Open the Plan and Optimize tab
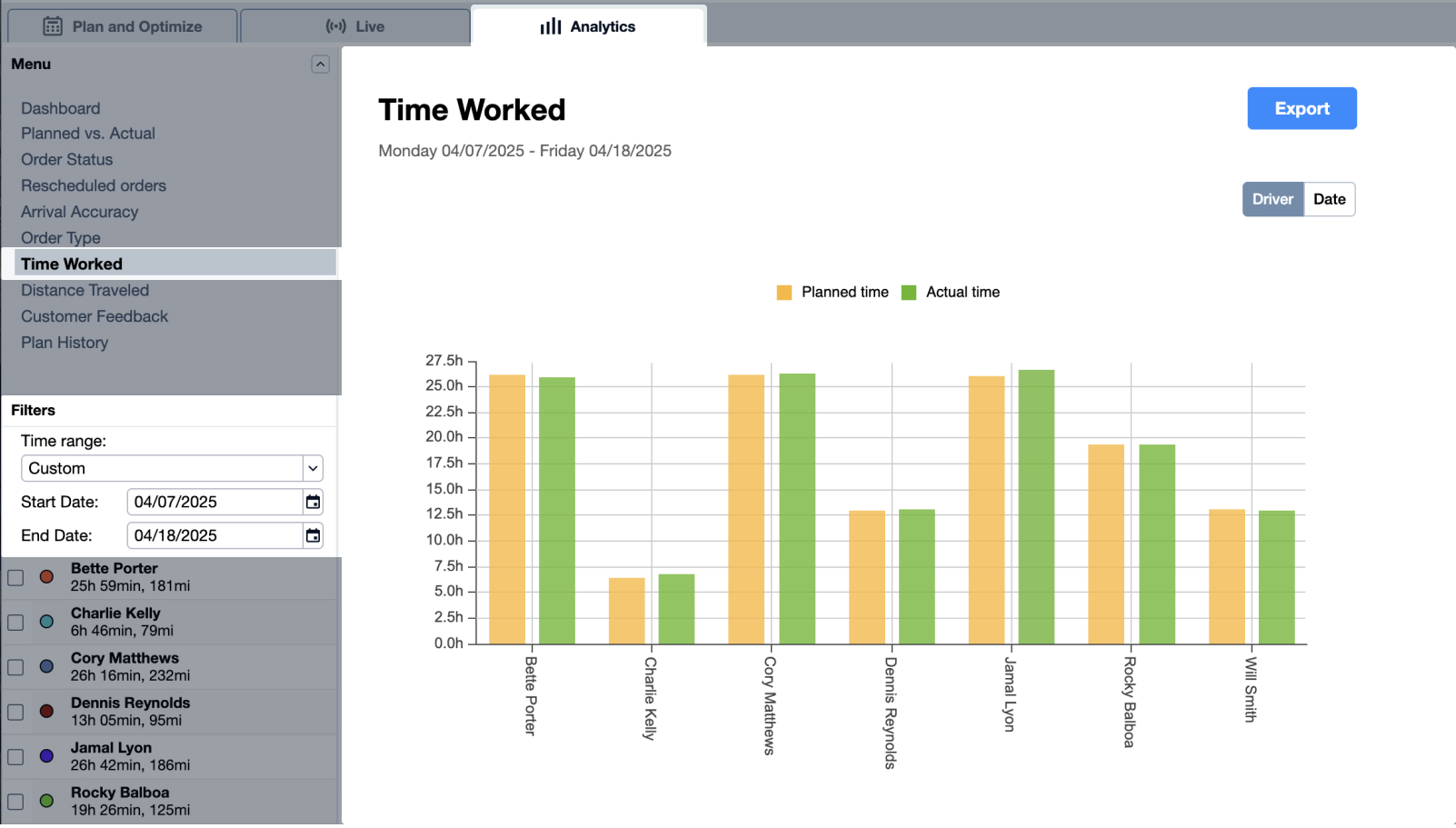Image resolution: width=1456 pixels, height=828 pixels. pos(123,25)
